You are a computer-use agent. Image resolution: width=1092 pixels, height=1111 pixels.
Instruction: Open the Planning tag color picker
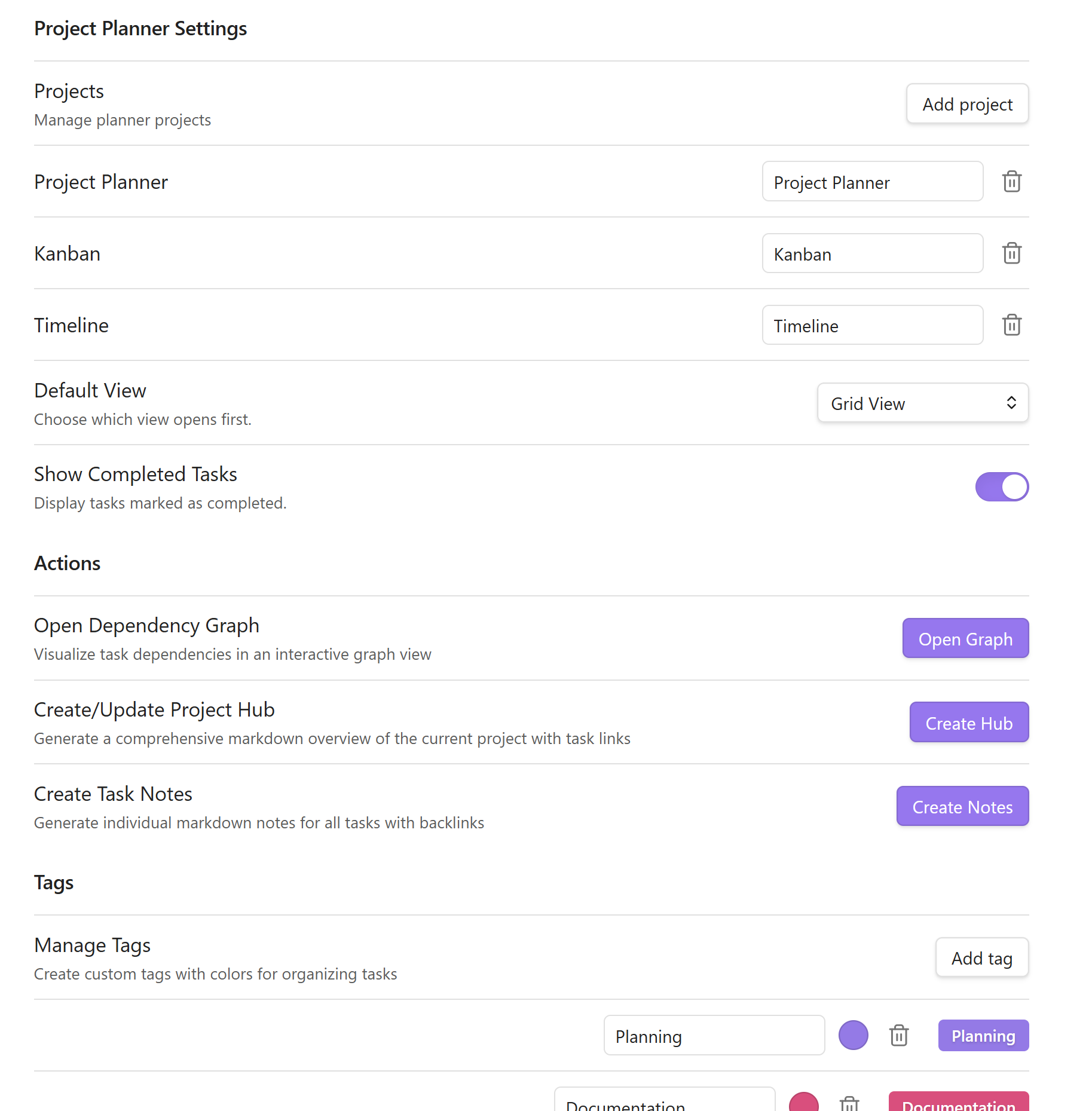click(853, 1036)
